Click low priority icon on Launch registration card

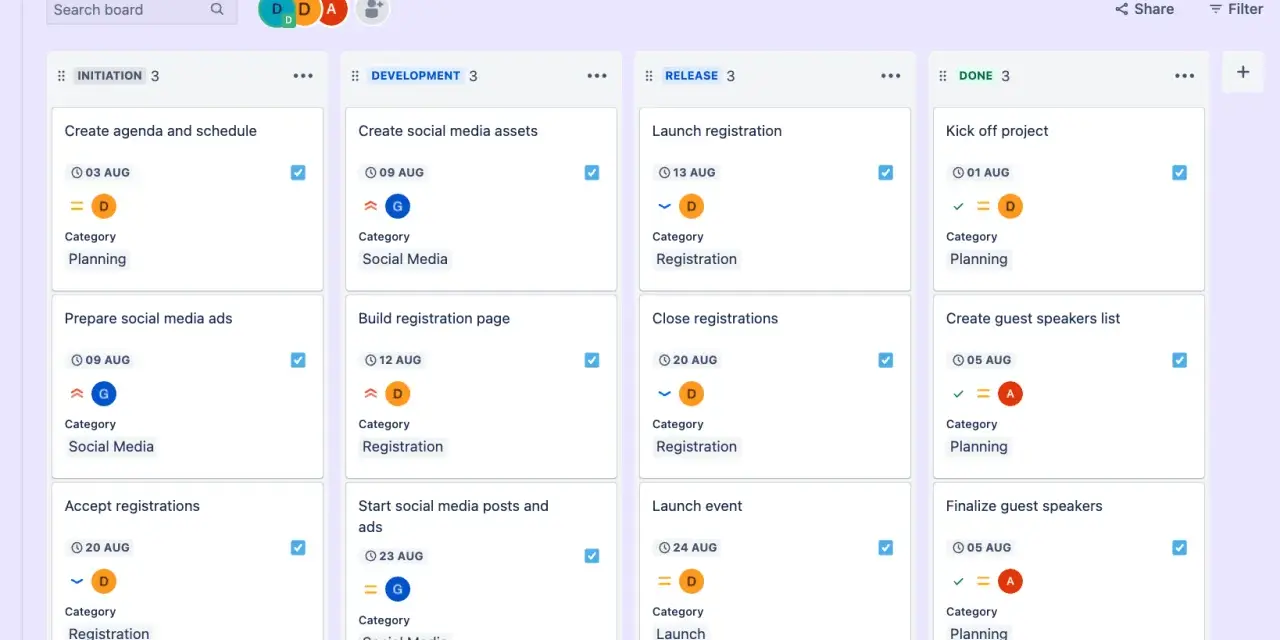coord(664,207)
